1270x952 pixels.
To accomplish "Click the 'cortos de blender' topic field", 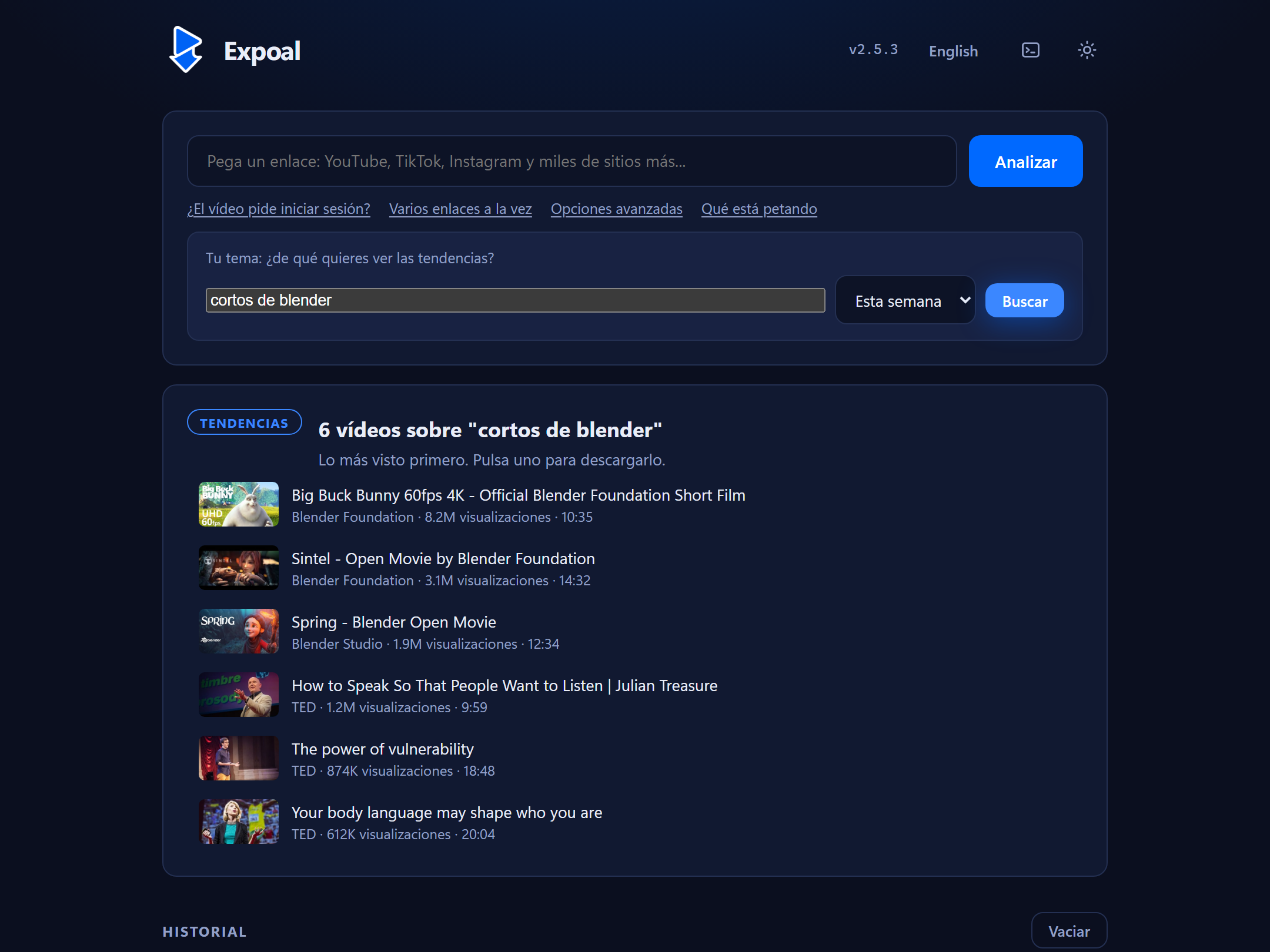I will (515, 300).
